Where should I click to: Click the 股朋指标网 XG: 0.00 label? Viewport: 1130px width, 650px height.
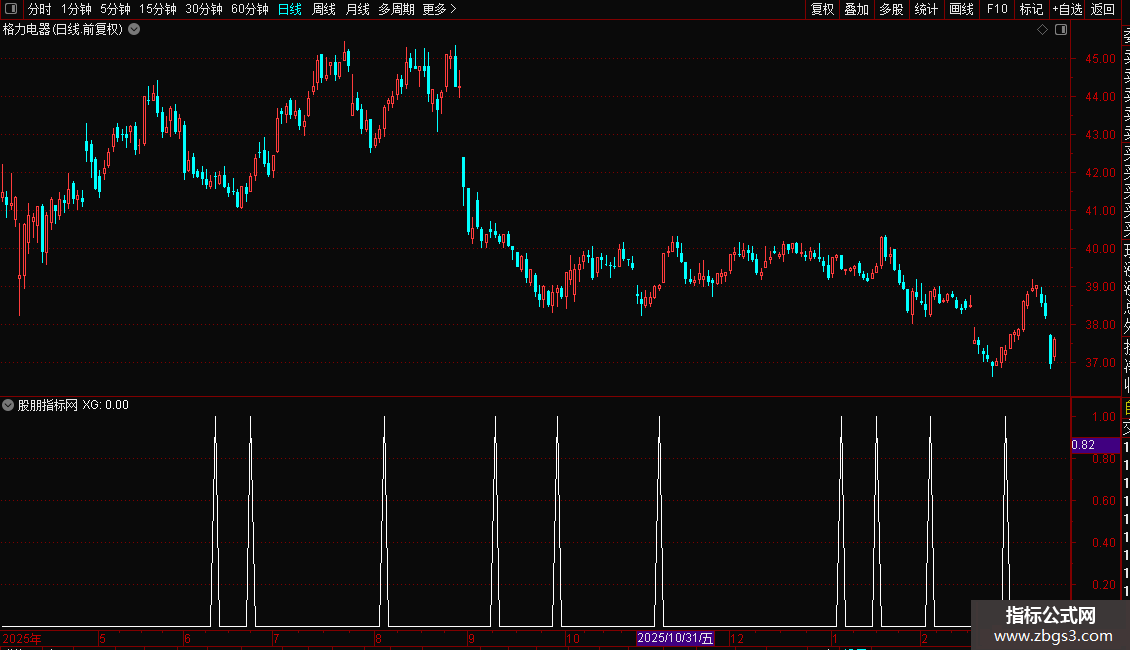(73, 405)
